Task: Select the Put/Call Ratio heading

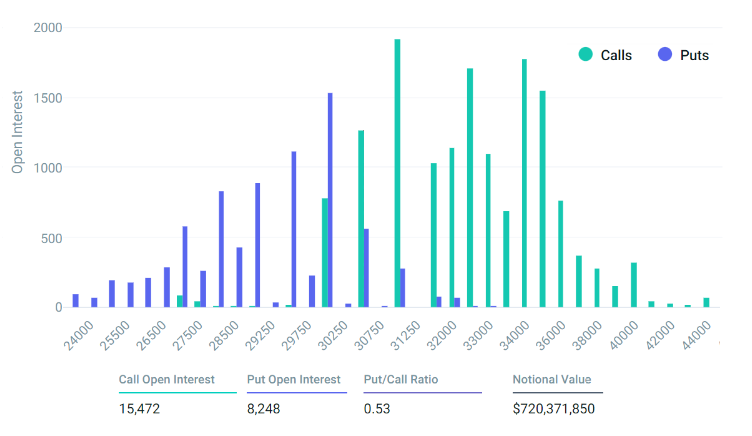Action: coord(401,380)
